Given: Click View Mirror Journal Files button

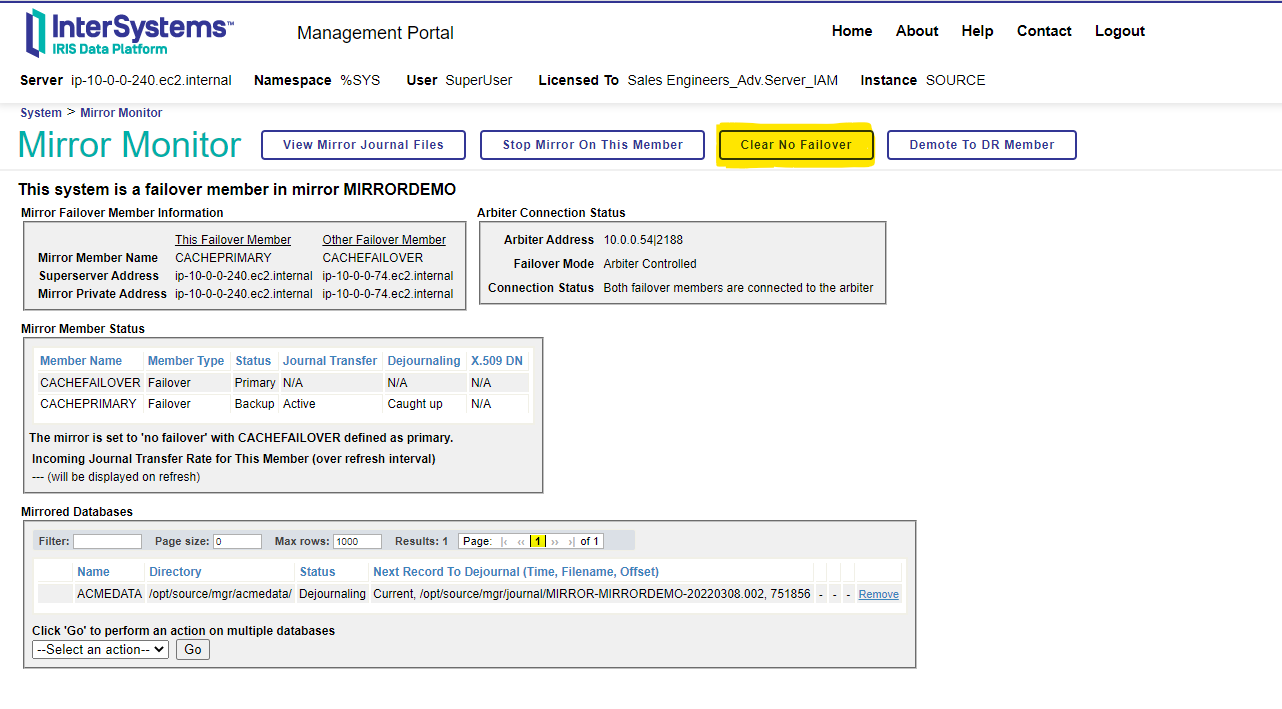Looking at the screenshot, I should 363,145.
